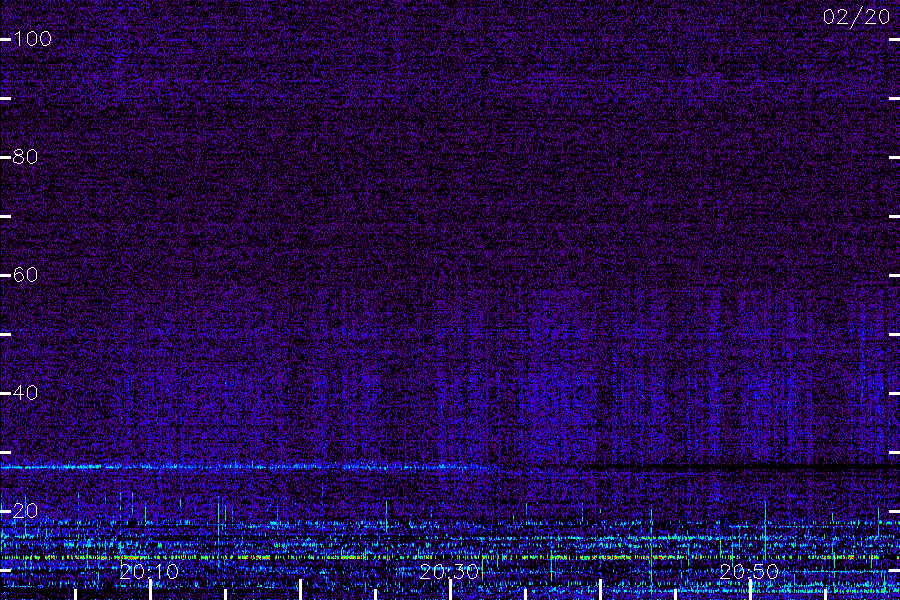Click the 40 frequency axis label
Image resolution: width=900 pixels, height=600 pixels.
pyautogui.click(x=25, y=393)
